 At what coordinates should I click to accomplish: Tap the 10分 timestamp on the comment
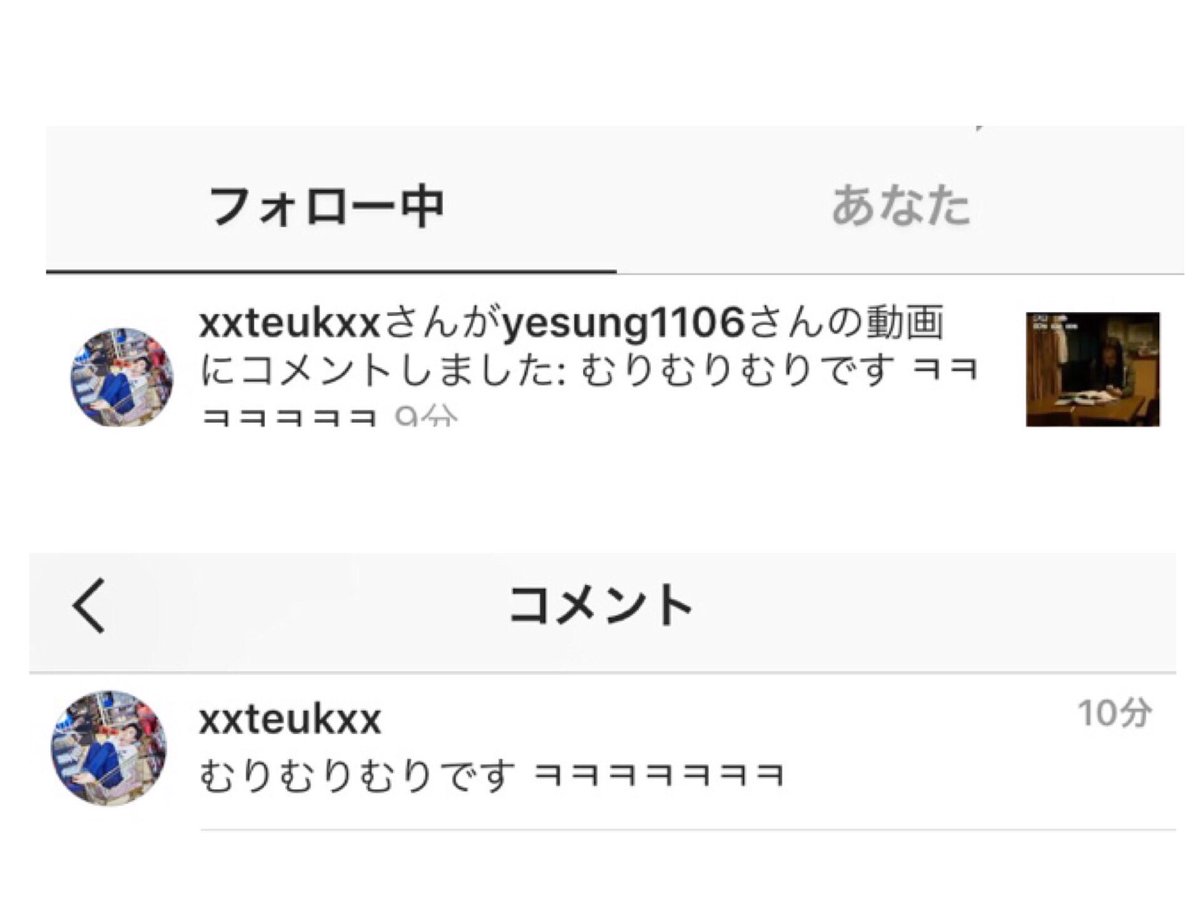click(x=1114, y=714)
